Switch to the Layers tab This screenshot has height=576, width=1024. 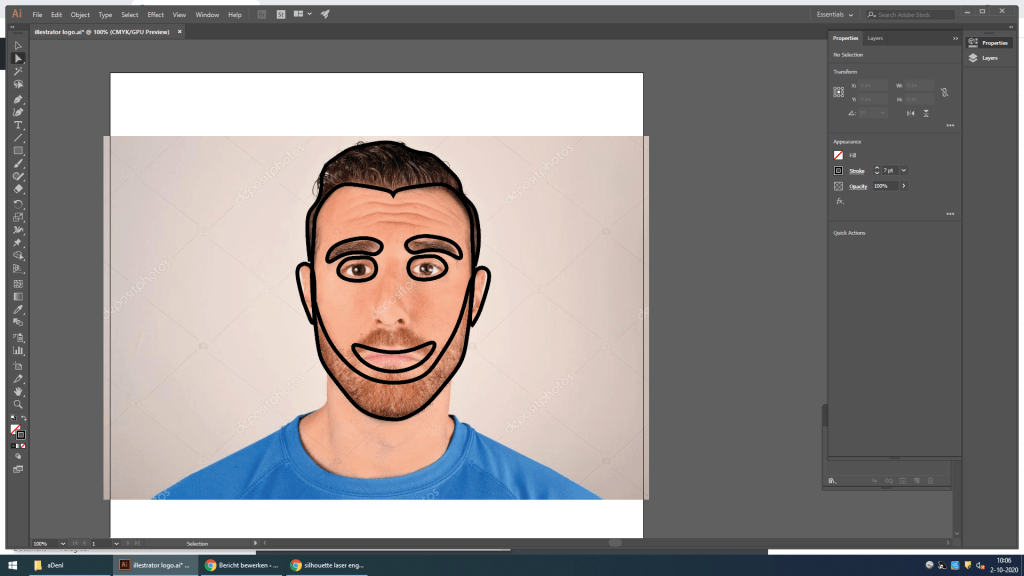874,38
